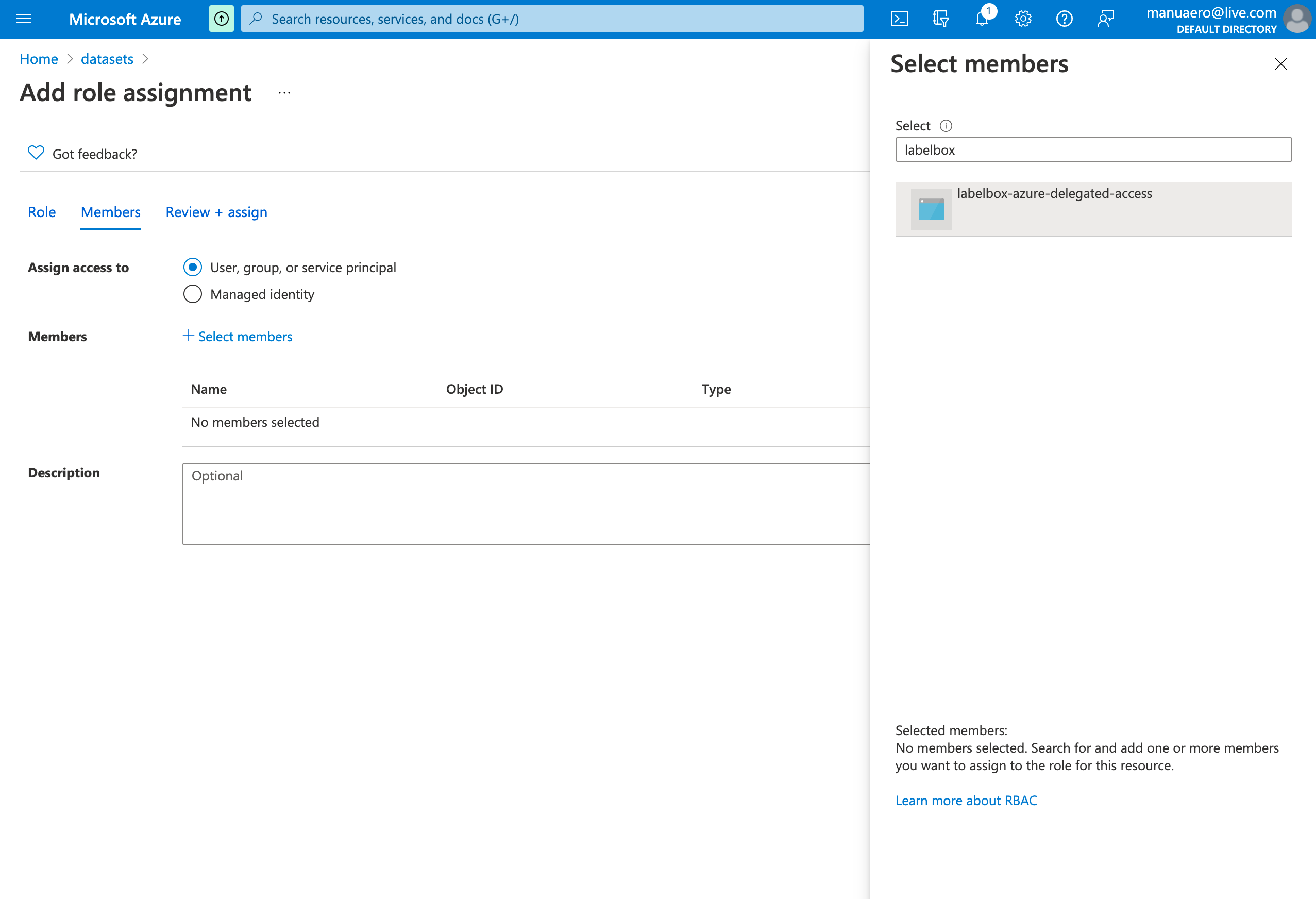
Task: Click the chevron after datasets in breadcrumb
Action: [145, 59]
